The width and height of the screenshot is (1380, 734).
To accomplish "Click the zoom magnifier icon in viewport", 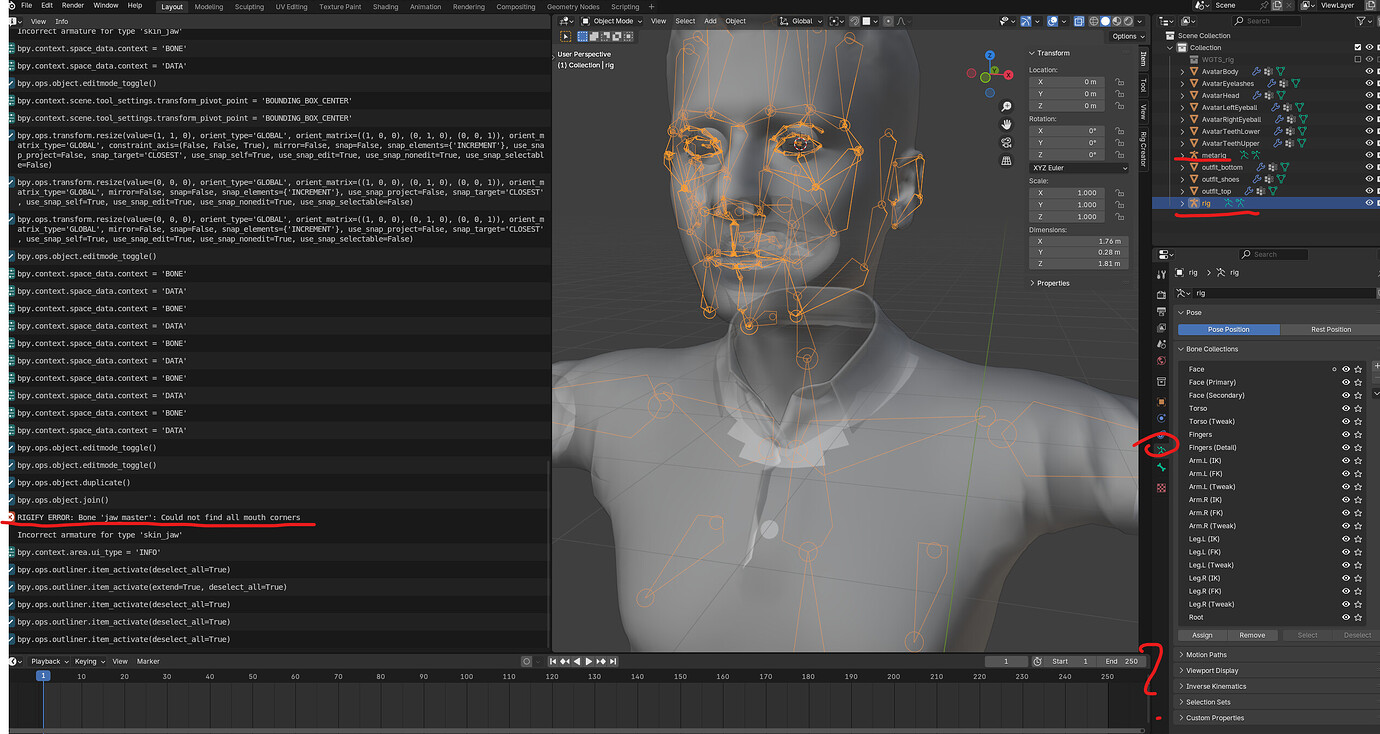I will click(1007, 106).
